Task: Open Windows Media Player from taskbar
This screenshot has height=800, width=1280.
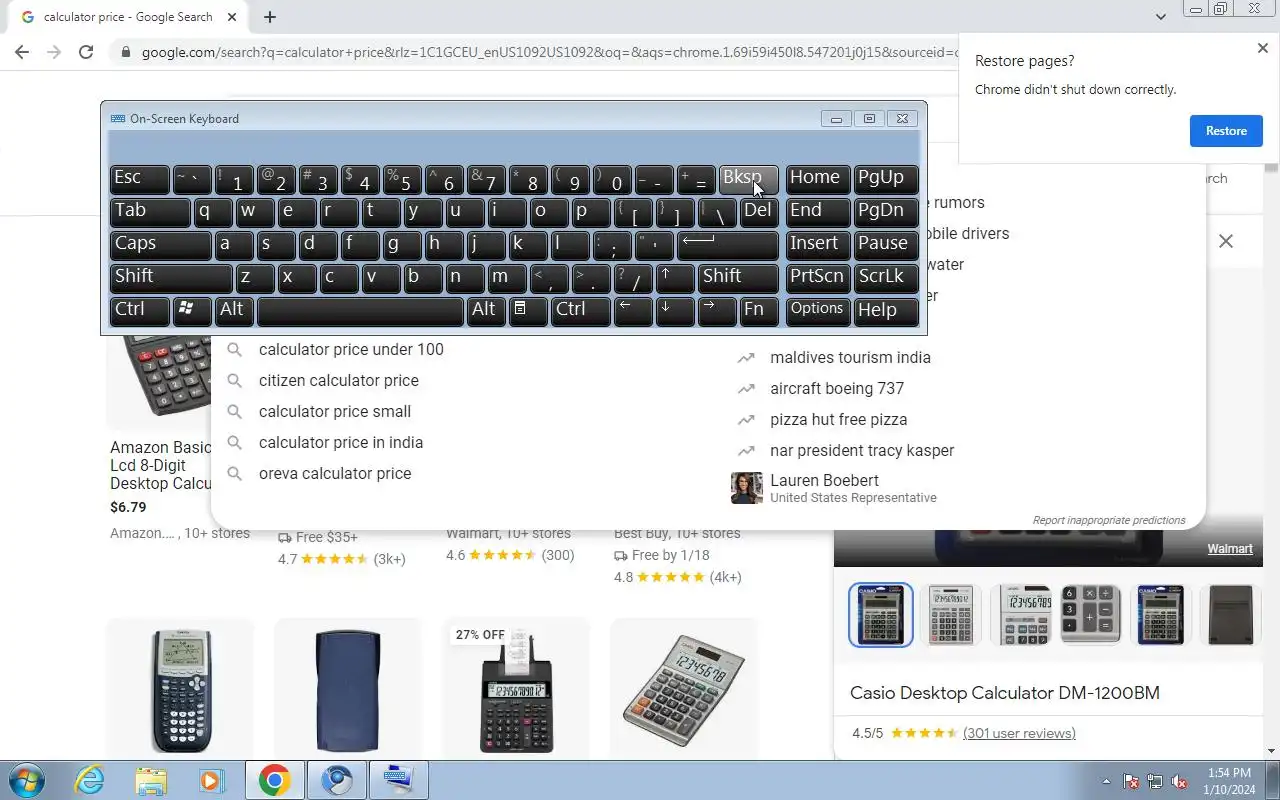Action: coord(211,780)
